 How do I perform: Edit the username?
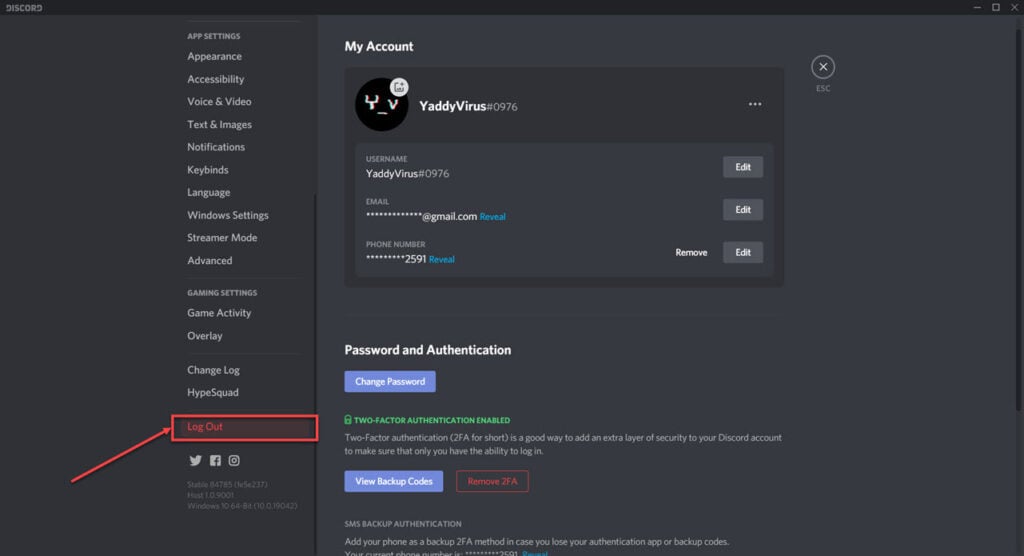tap(743, 167)
